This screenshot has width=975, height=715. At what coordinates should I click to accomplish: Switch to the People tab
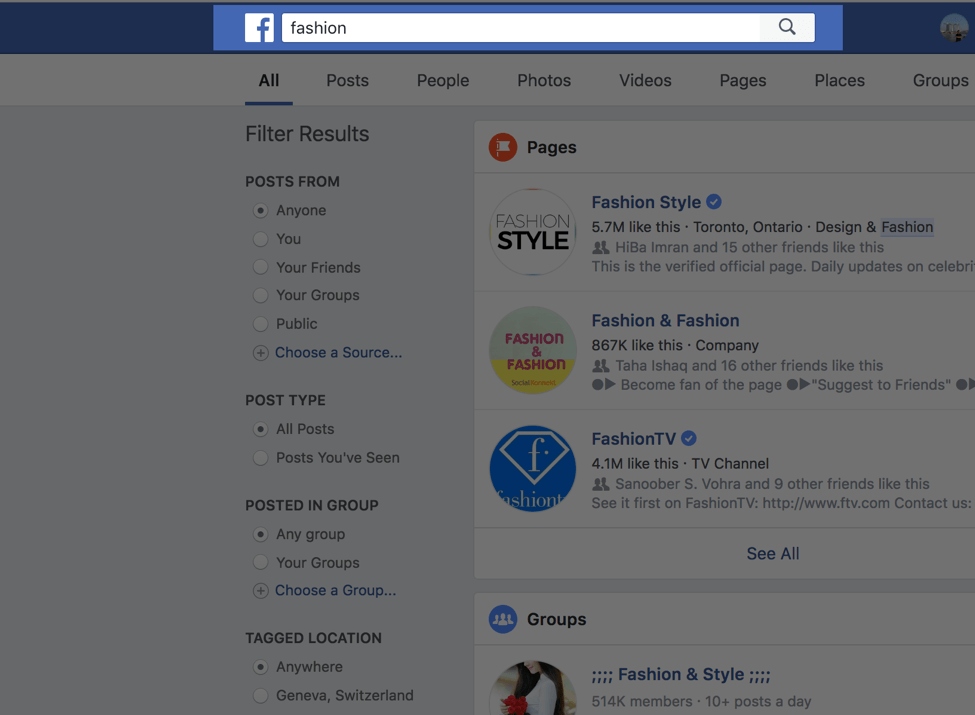pos(443,80)
